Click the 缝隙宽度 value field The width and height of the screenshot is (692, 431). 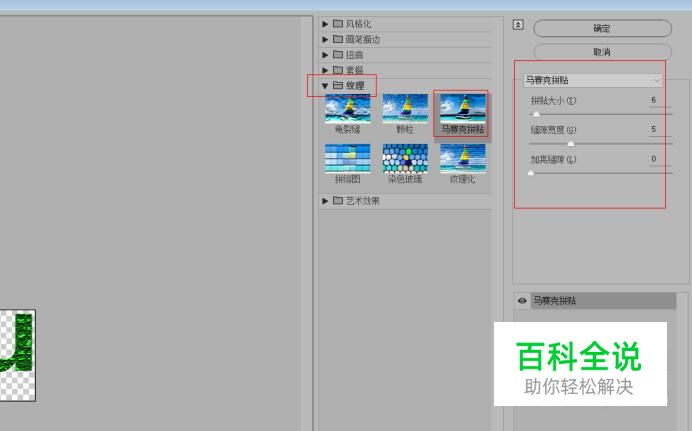point(660,129)
